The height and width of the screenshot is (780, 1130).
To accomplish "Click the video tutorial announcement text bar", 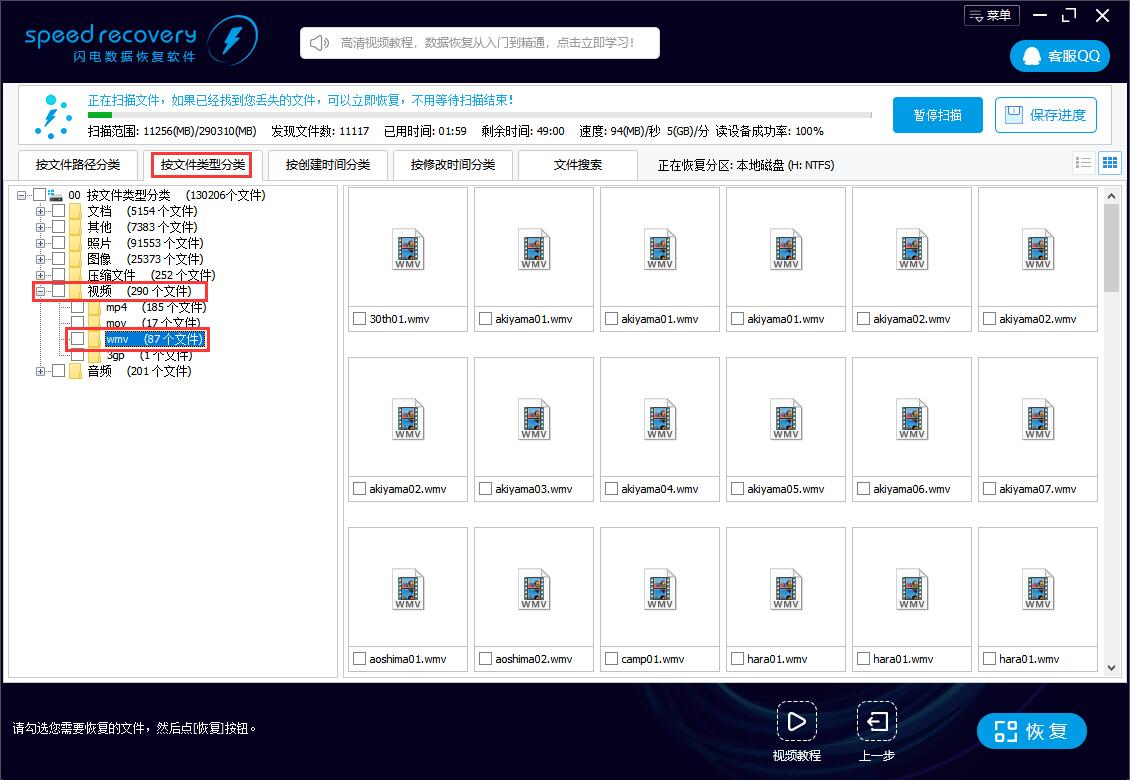I will pos(480,43).
